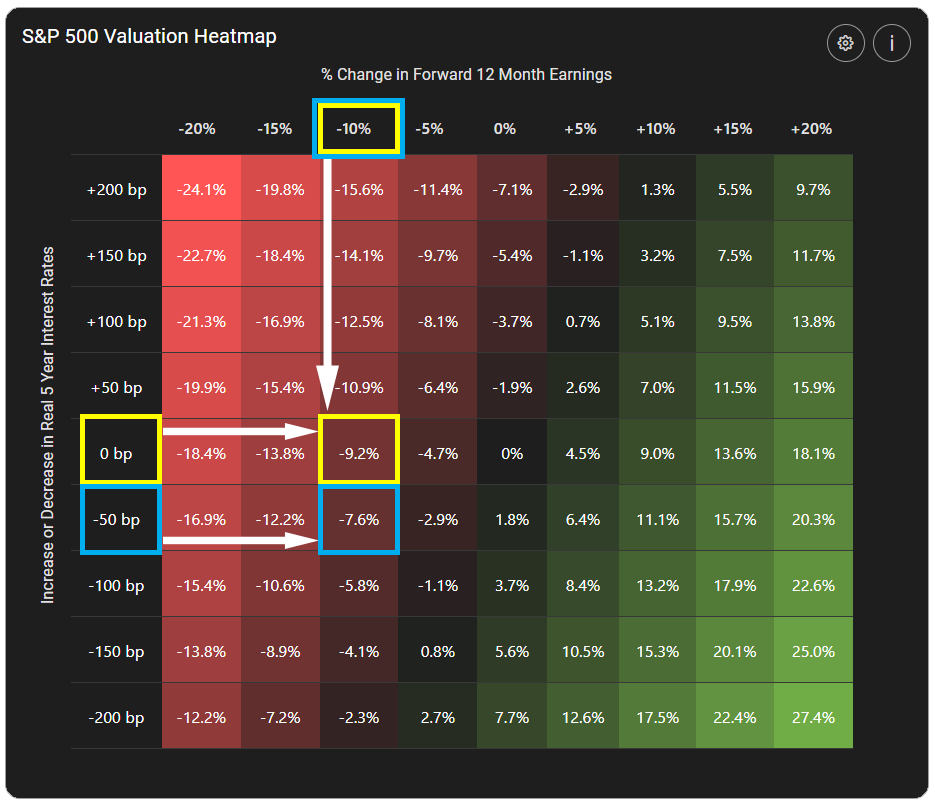
Task: Select the highlighted 0 bp row label
Action: [x=119, y=452]
